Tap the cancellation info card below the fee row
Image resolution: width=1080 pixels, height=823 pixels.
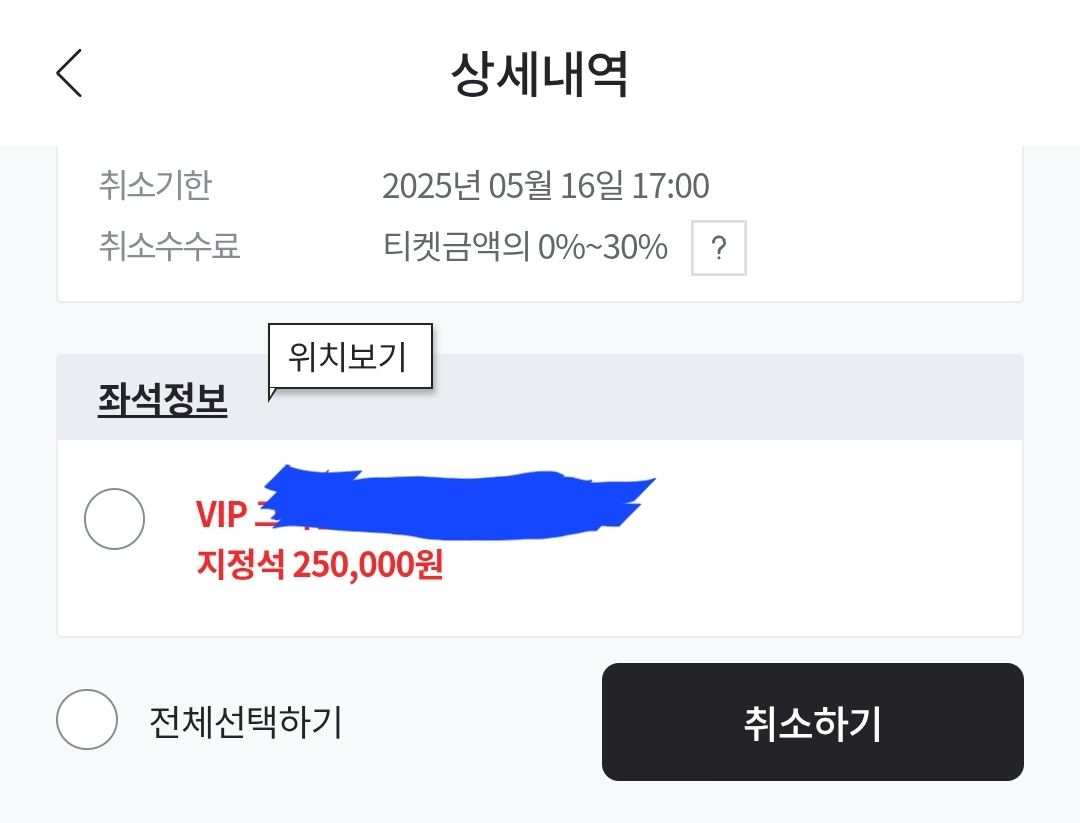pyautogui.click(x=540, y=287)
